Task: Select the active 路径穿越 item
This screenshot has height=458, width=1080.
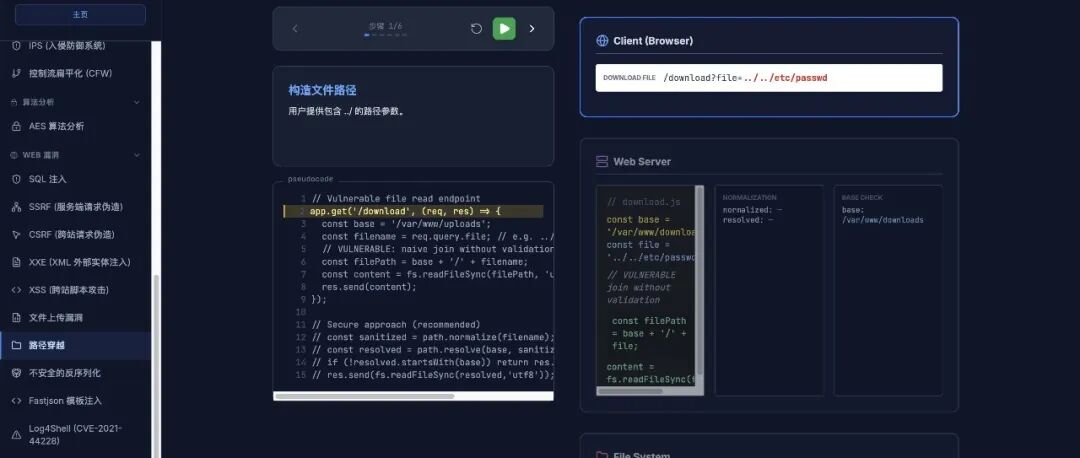Action: [76, 345]
